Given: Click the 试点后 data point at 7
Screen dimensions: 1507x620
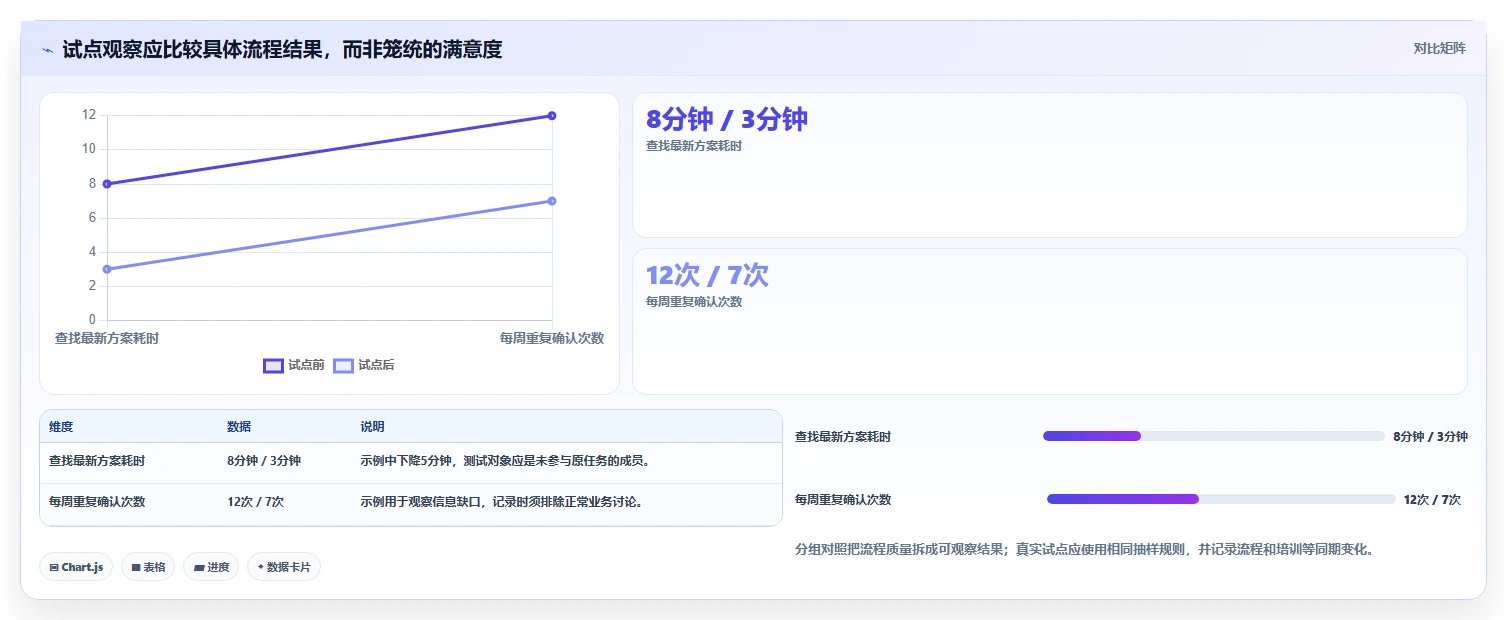Looking at the screenshot, I should pyautogui.click(x=552, y=201).
